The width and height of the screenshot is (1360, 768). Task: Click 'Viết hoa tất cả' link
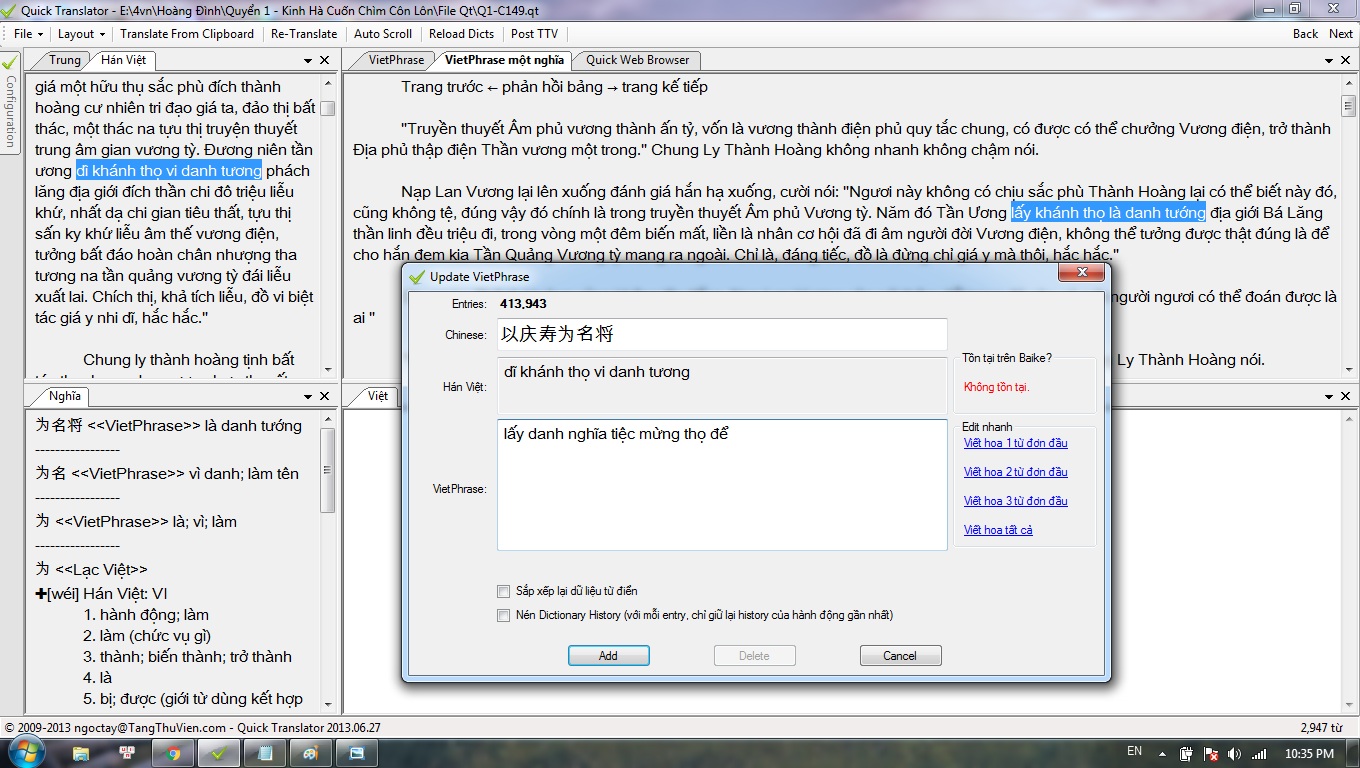coord(997,530)
